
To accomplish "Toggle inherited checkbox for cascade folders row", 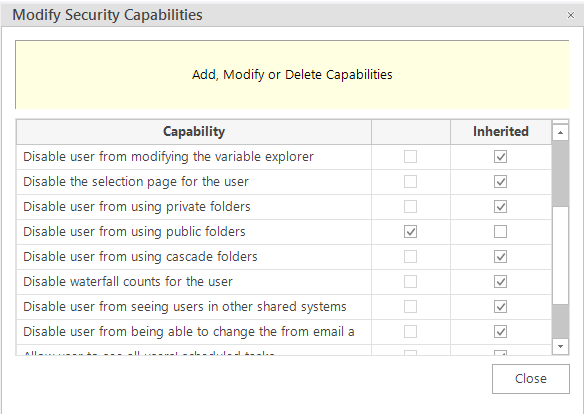I will [500, 257].
